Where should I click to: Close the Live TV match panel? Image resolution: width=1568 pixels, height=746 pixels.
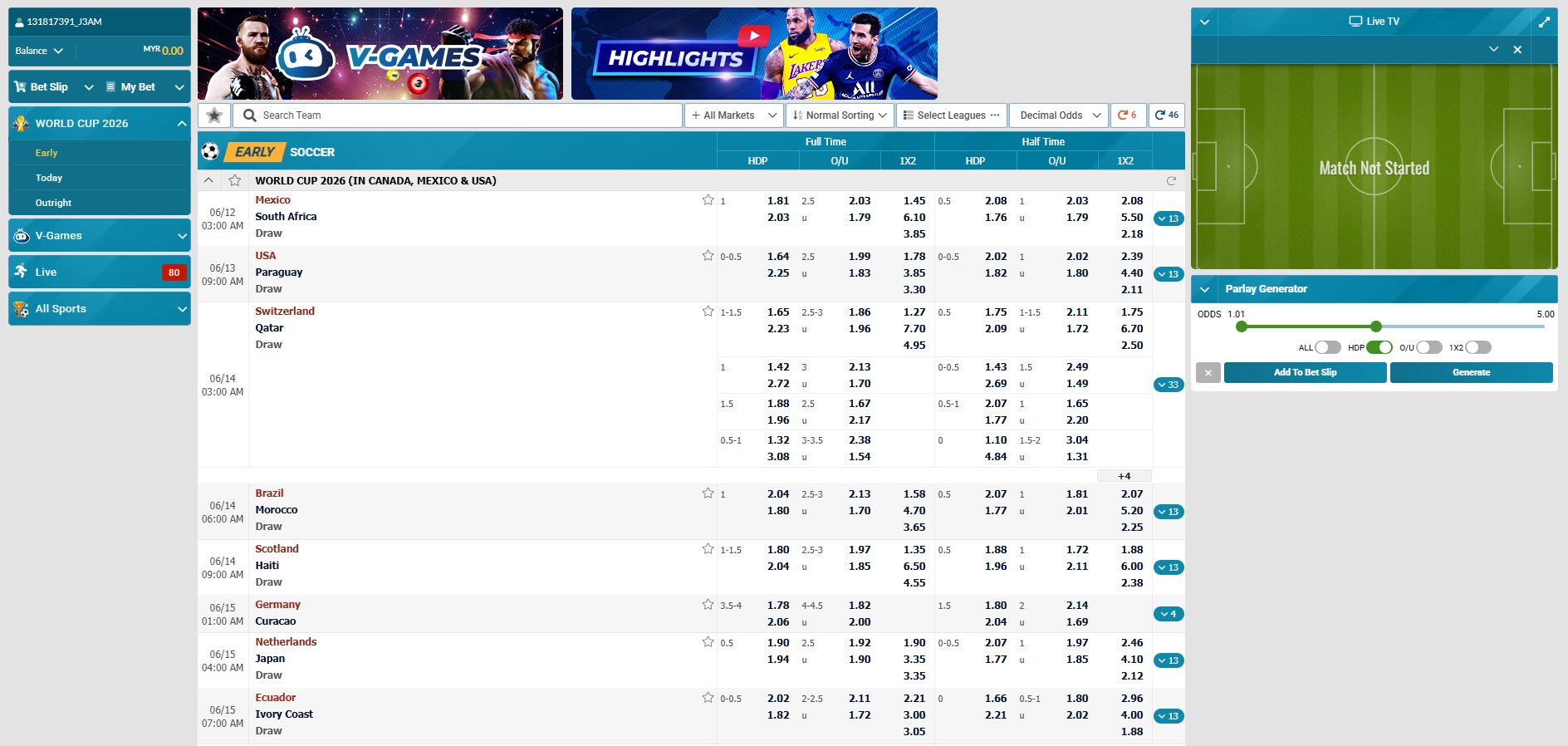1517,50
